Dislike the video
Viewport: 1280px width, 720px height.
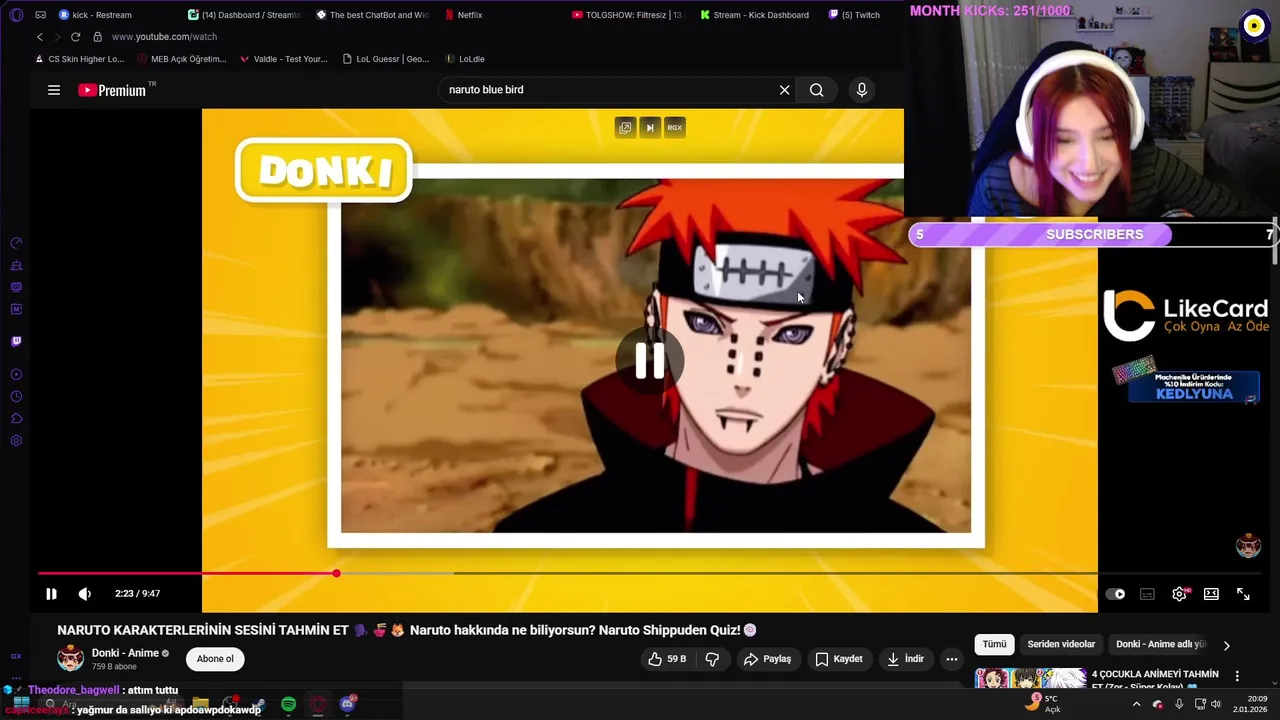(713, 659)
